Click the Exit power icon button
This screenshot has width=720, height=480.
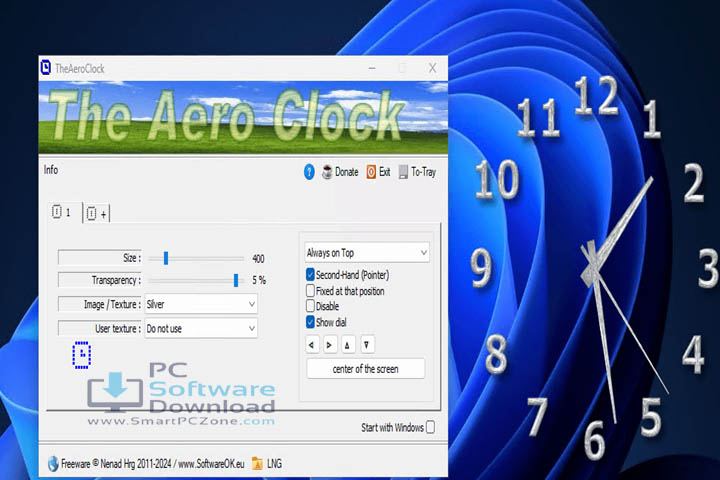pos(378,172)
